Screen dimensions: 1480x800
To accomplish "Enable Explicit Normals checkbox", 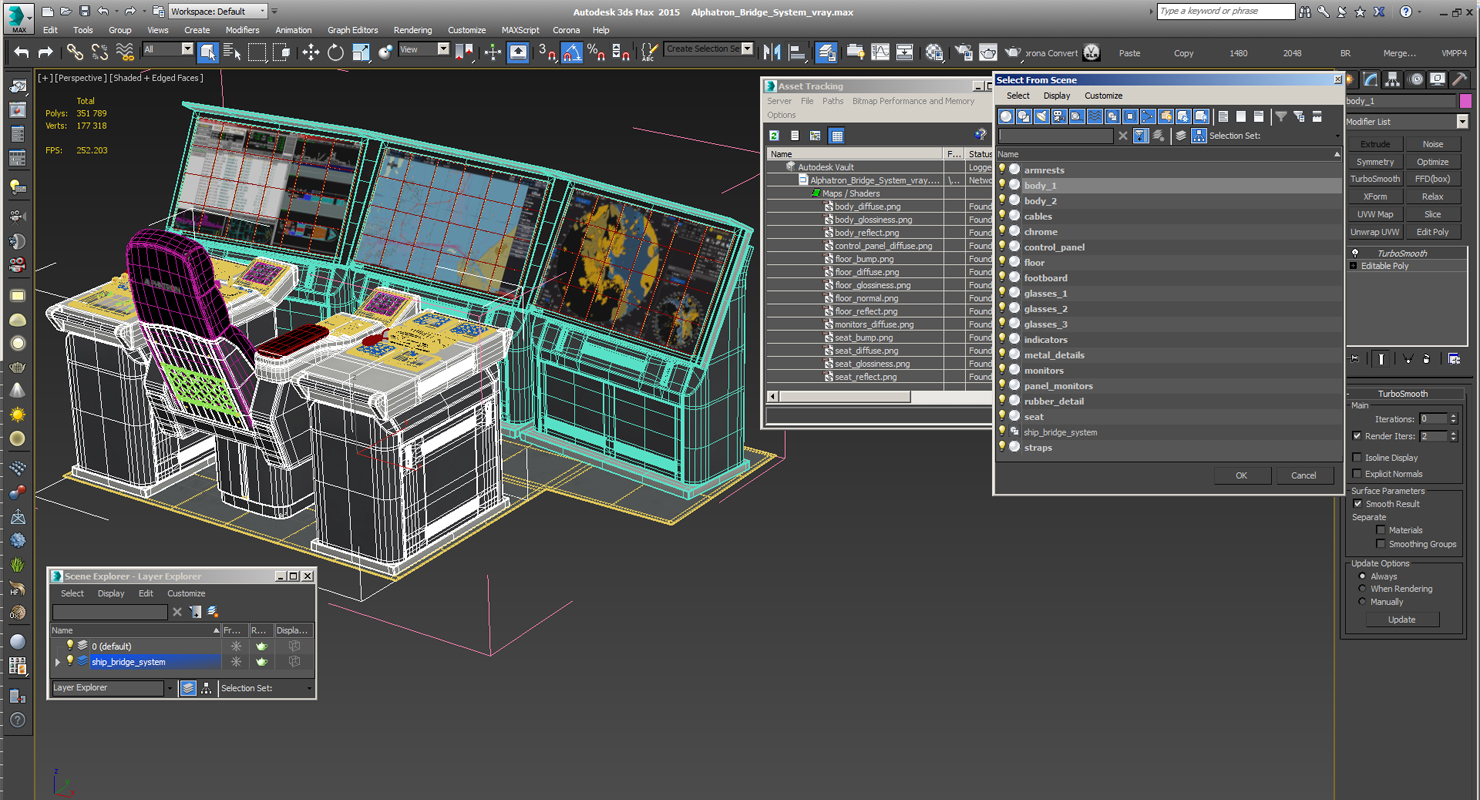I will tap(1357, 473).
